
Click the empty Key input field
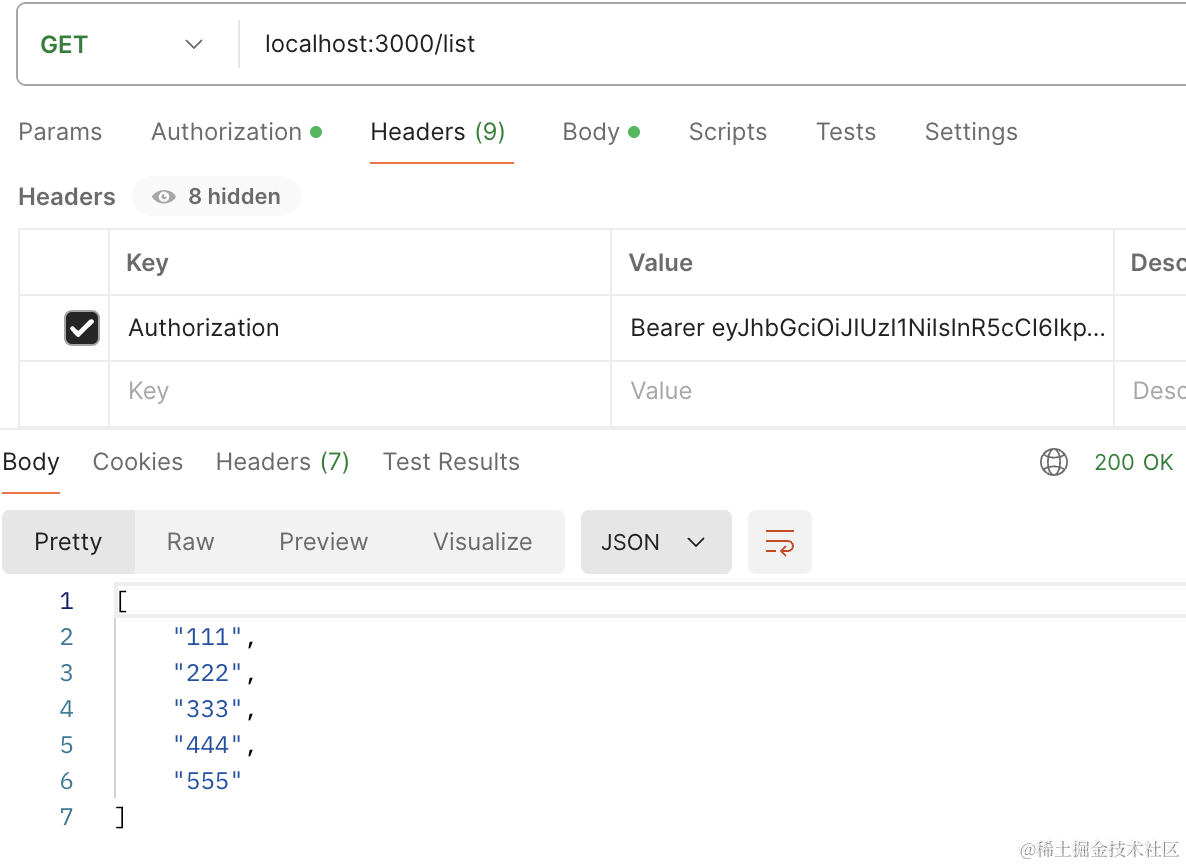(360, 391)
